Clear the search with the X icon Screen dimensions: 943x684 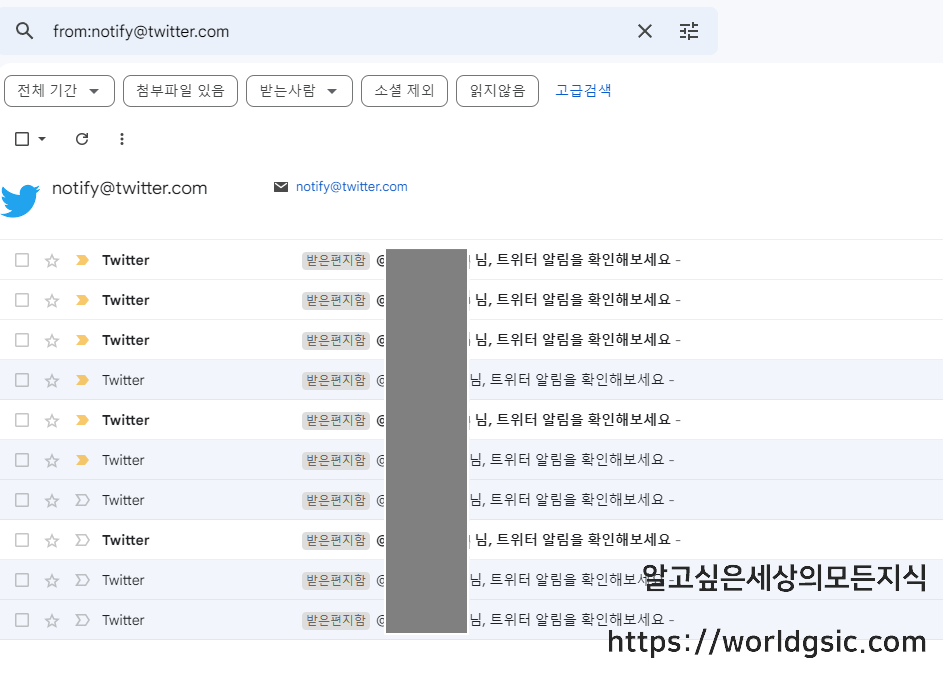(x=645, y=31)
